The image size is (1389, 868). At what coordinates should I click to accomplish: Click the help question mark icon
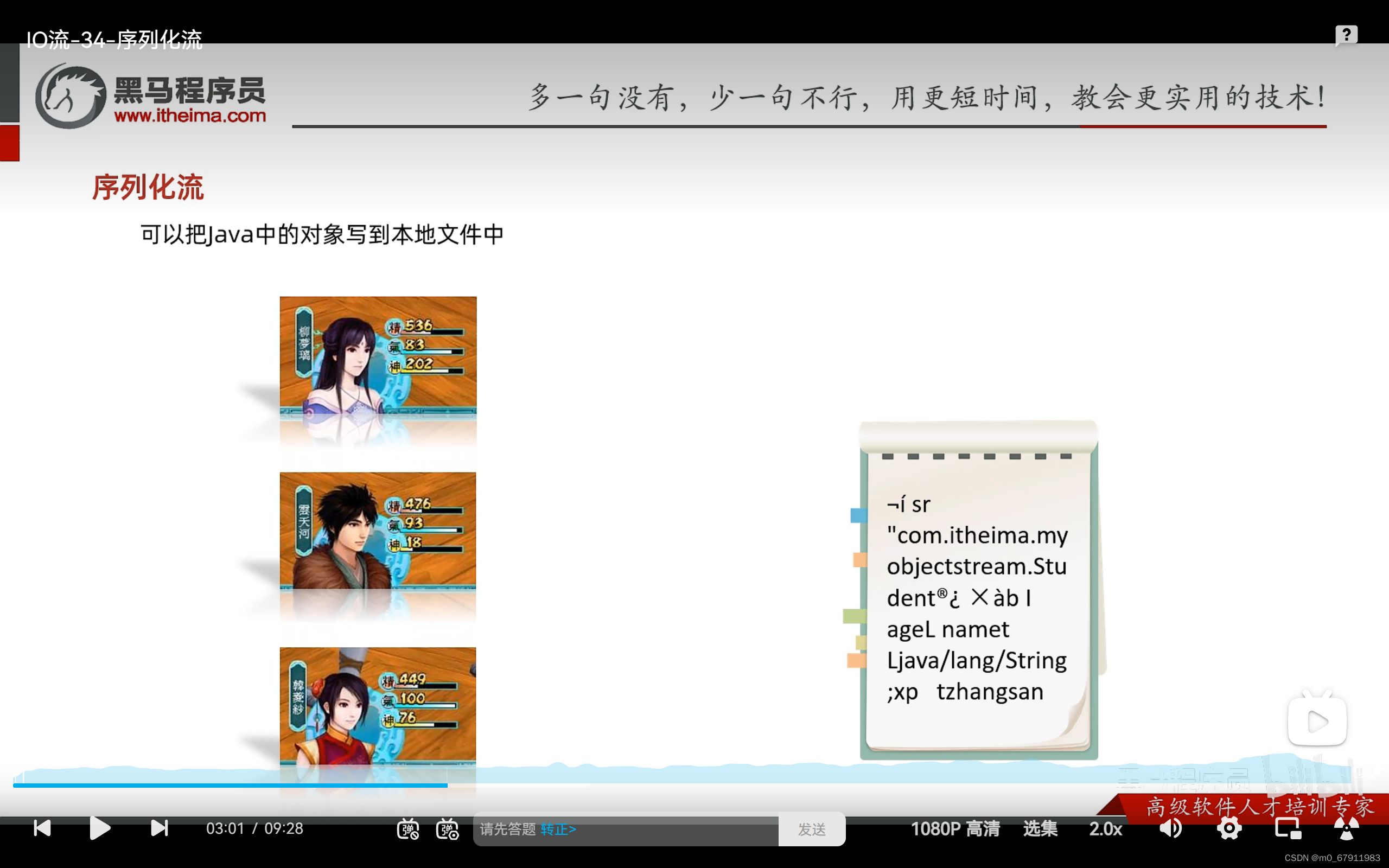pos(1346,35)
